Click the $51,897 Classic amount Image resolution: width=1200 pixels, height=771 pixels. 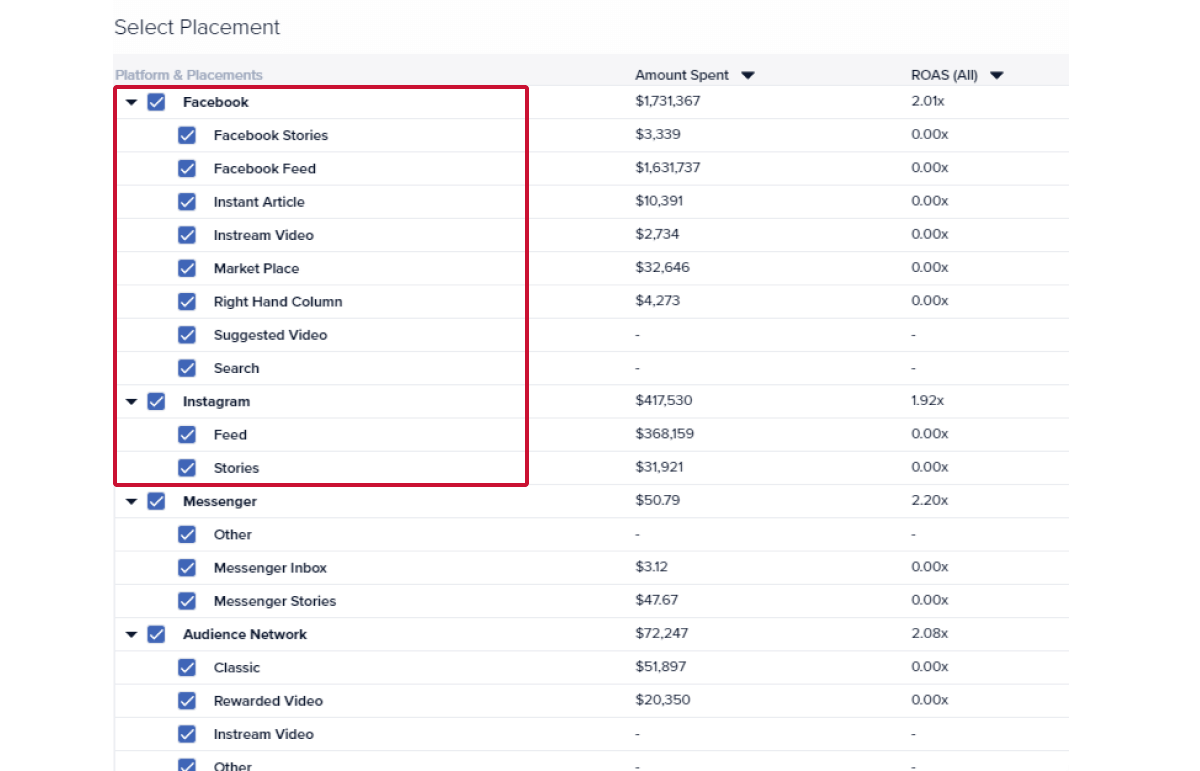click(661, 666)
